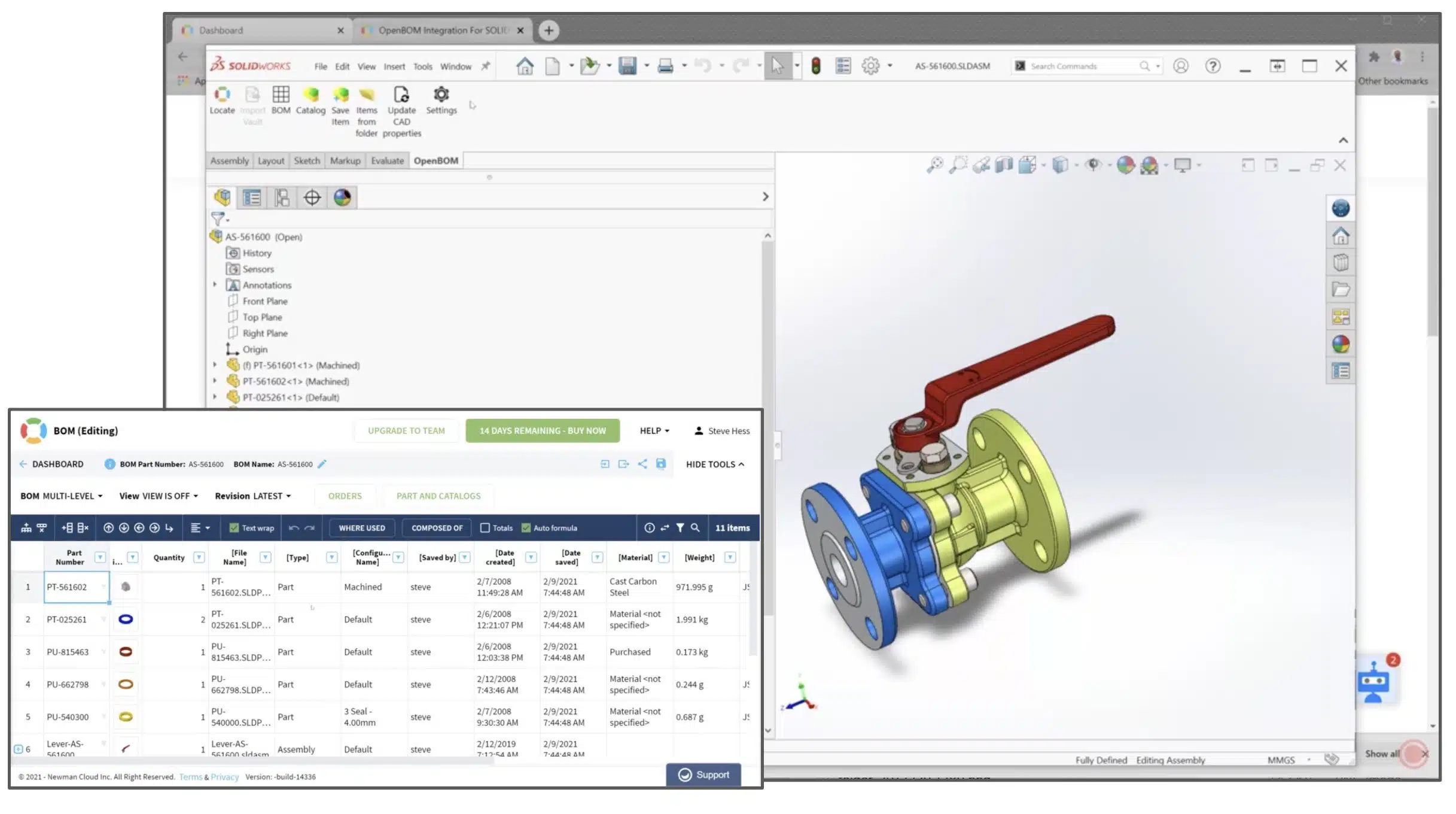The width and height of the screenshot is (1456, 814).
Task: Click the info icon in BOM toolbar
Action: click(649, 528)
